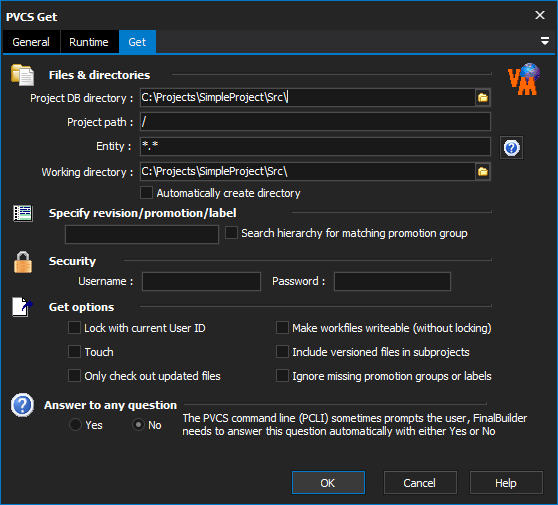558x505 pixels.
Task: Toggle Search hierarchy for matching promotion group
Action: point(231,233)
